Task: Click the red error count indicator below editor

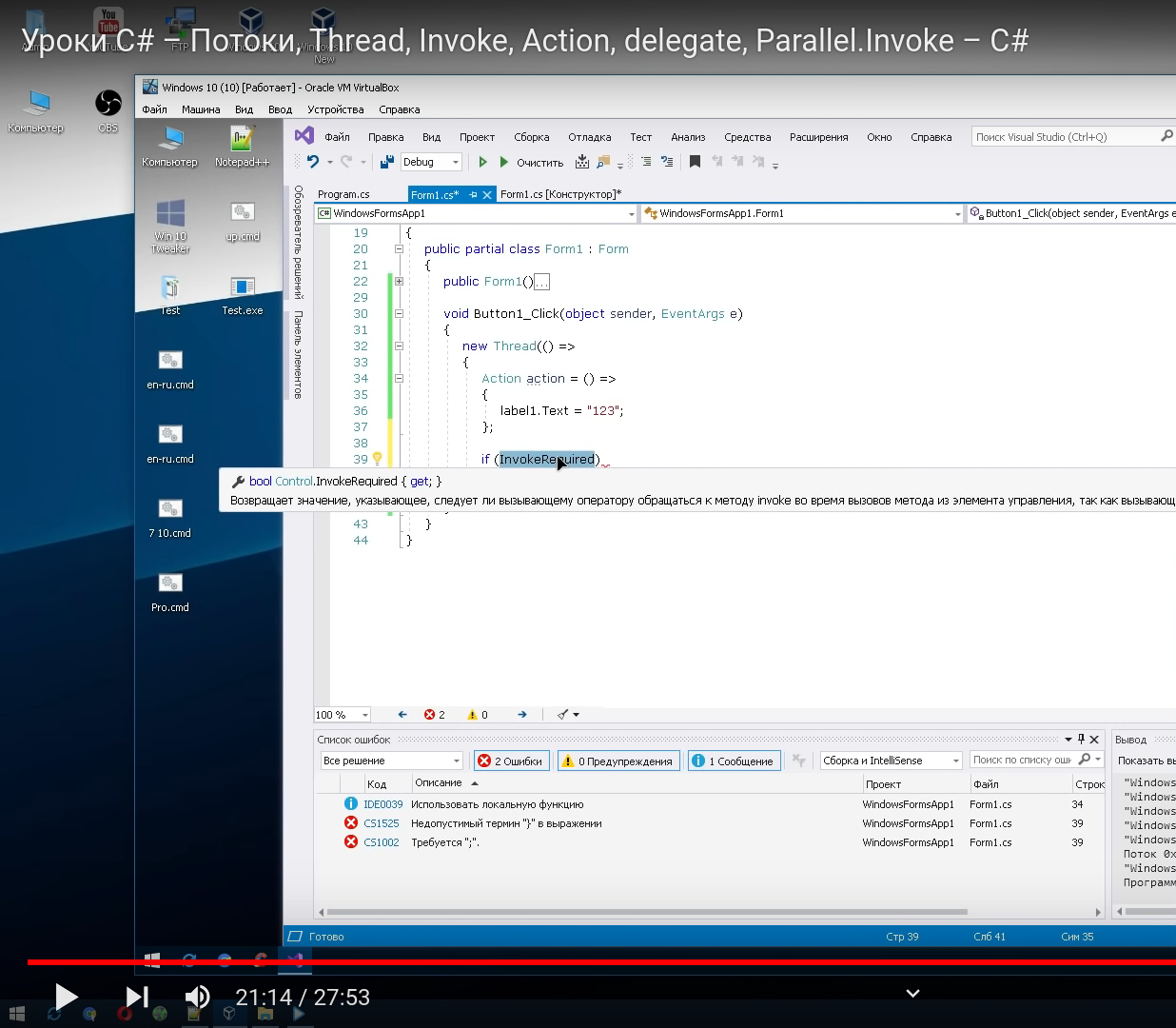Action: (x=435, y=714)
